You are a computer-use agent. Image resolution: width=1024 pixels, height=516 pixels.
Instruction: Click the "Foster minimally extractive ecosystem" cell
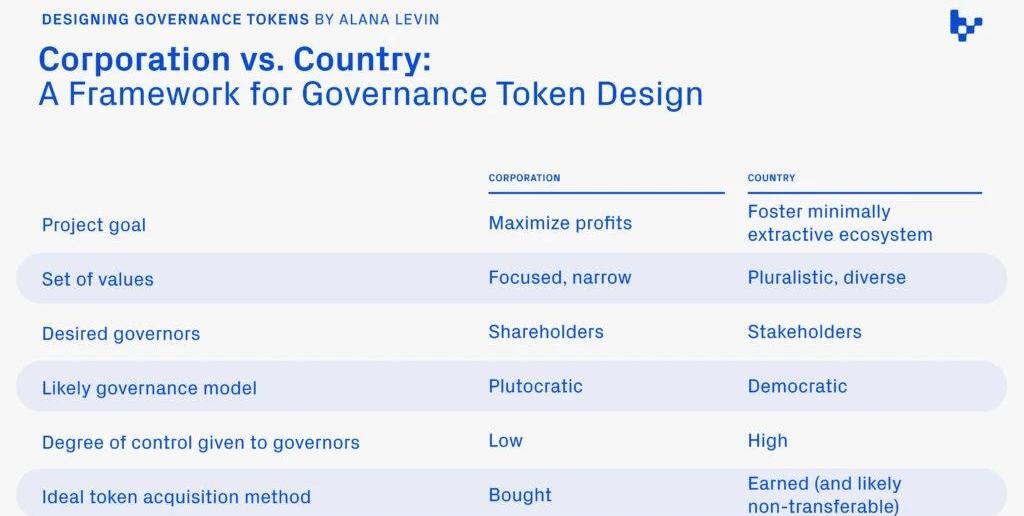(x=839, y=223)
